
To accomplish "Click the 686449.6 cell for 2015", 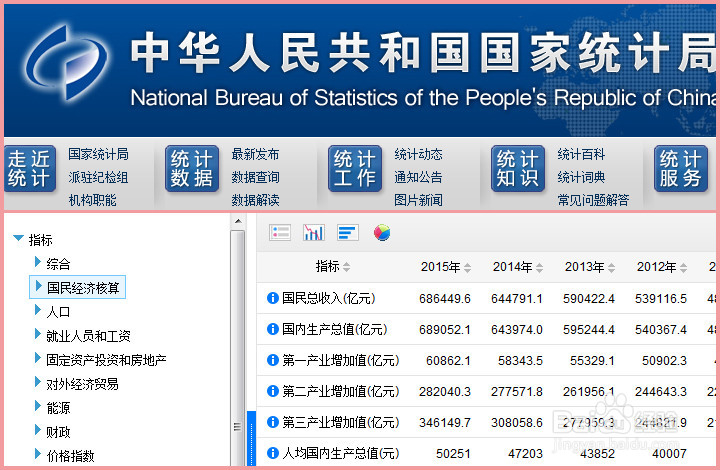I will point(444,299).
